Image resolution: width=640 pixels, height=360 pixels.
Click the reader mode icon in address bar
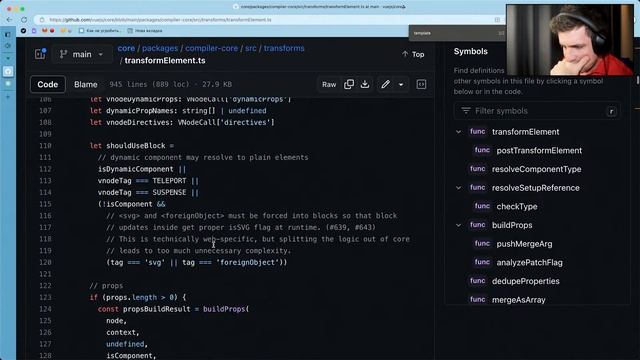(497, 20)
